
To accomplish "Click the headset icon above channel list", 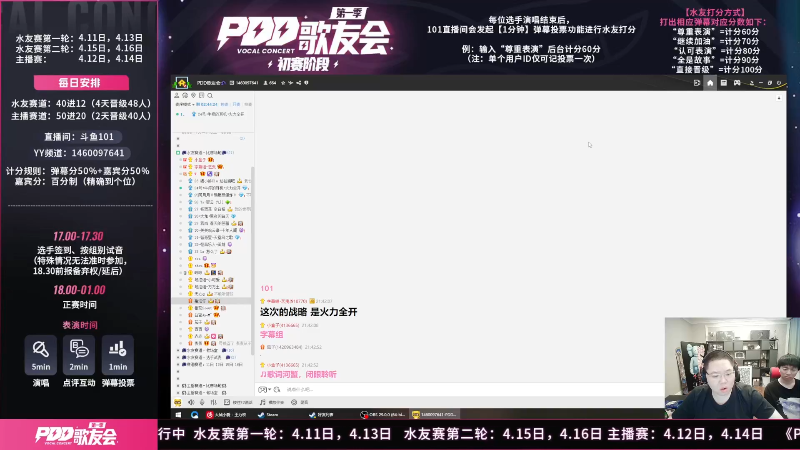I will (x=185, y=95).
